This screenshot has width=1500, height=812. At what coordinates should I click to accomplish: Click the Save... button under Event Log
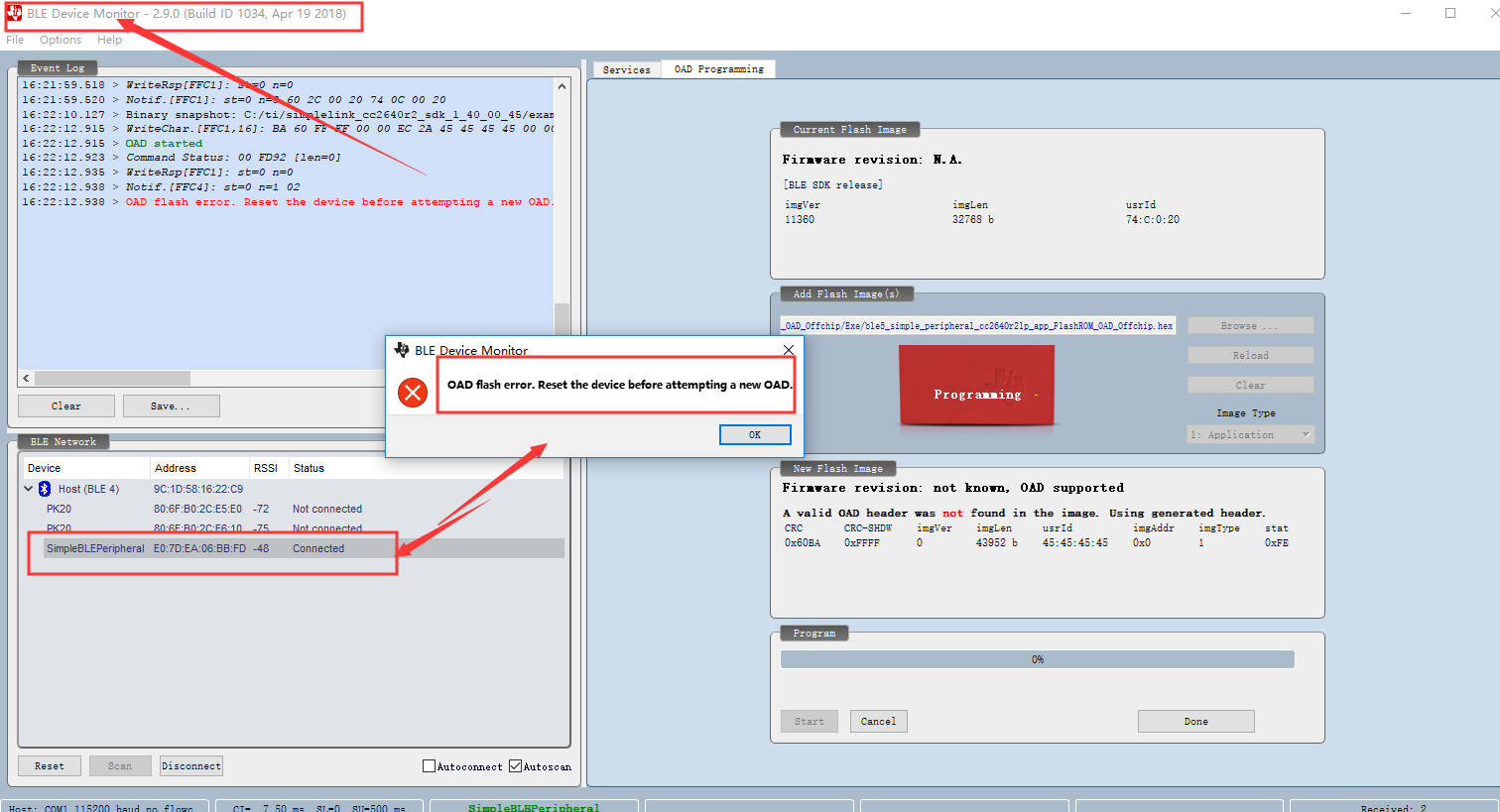tap(171, 406)
